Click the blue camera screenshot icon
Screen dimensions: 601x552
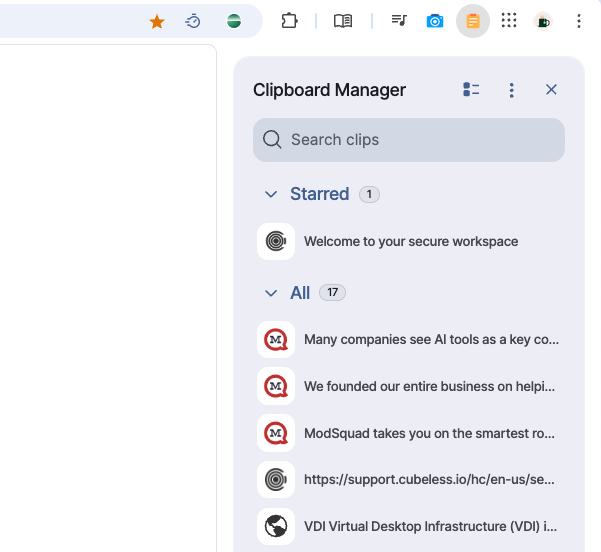(435, 21)
